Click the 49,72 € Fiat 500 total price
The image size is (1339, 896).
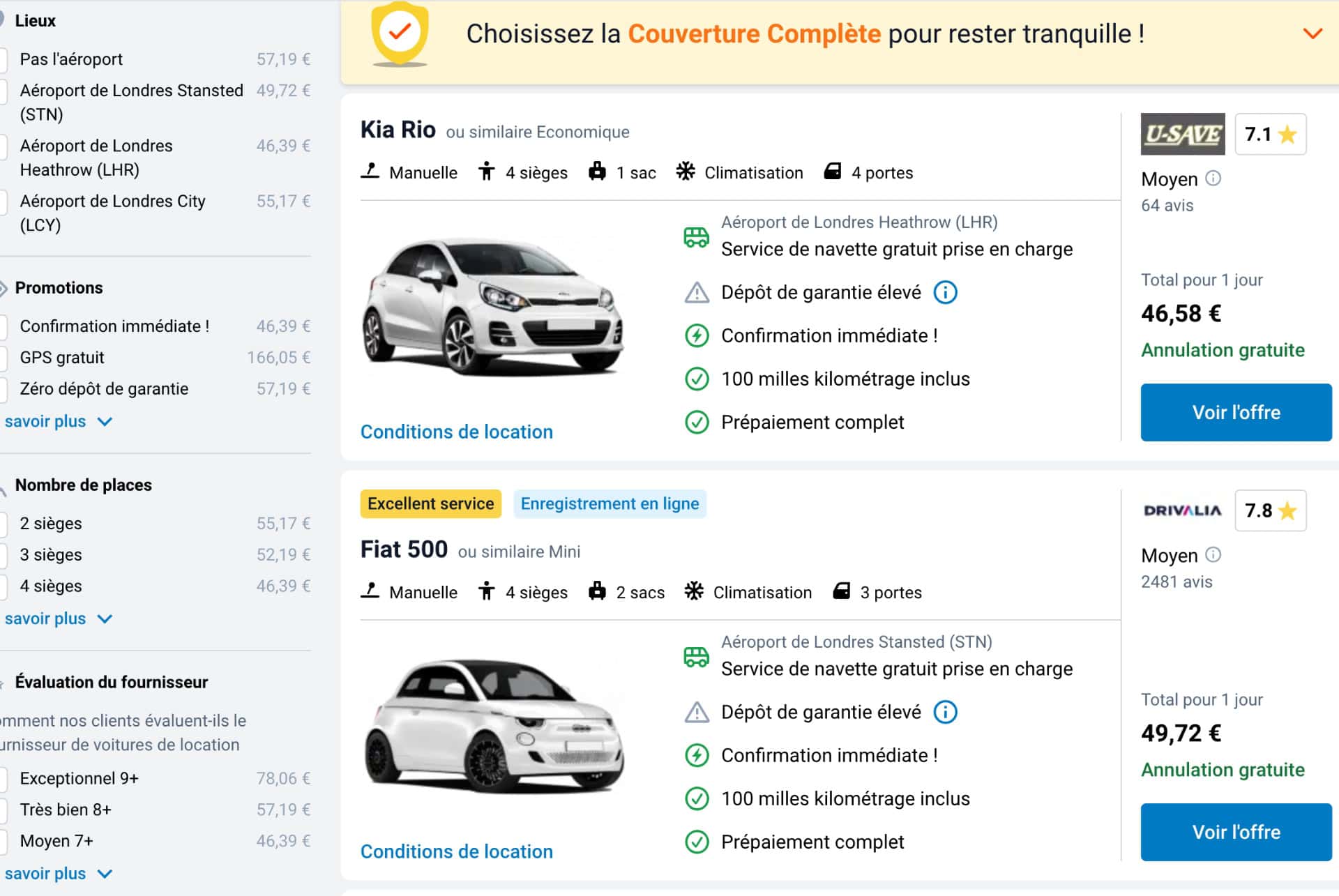(1181, 734)
